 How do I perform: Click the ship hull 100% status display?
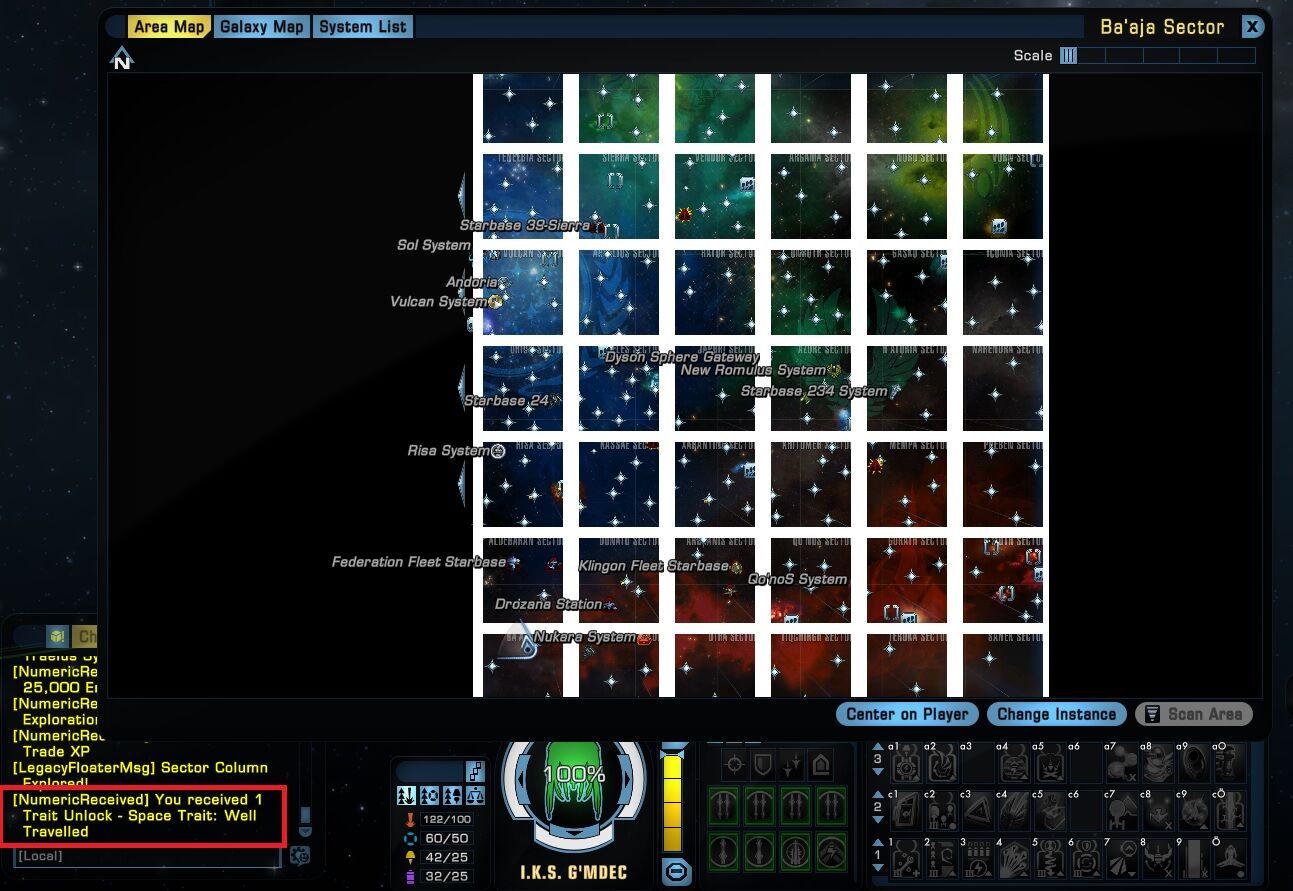(574, 776)
